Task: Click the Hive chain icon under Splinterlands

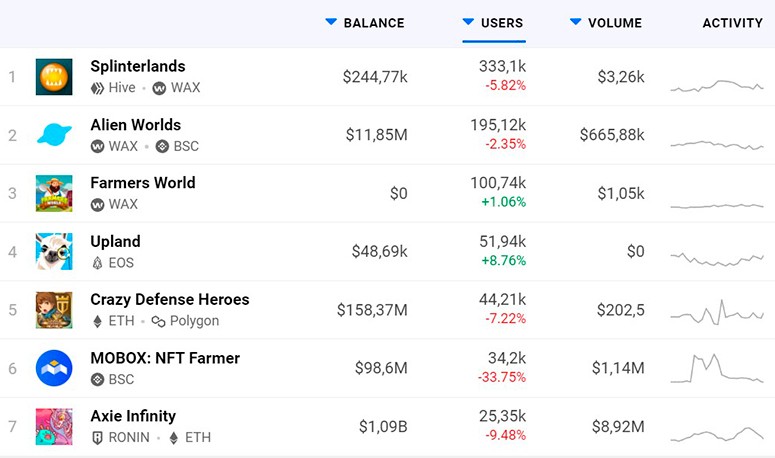Action: coord(98,88)
